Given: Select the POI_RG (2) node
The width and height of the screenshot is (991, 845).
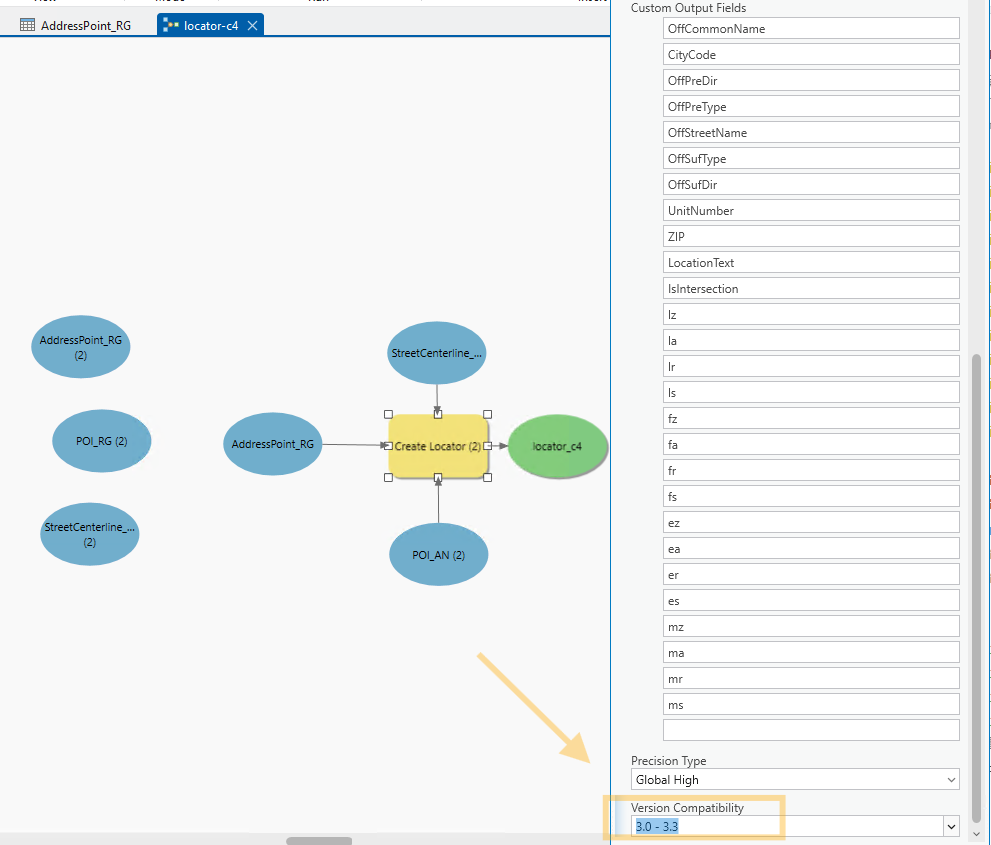Looking at the screenshot, I should point(101,441).
